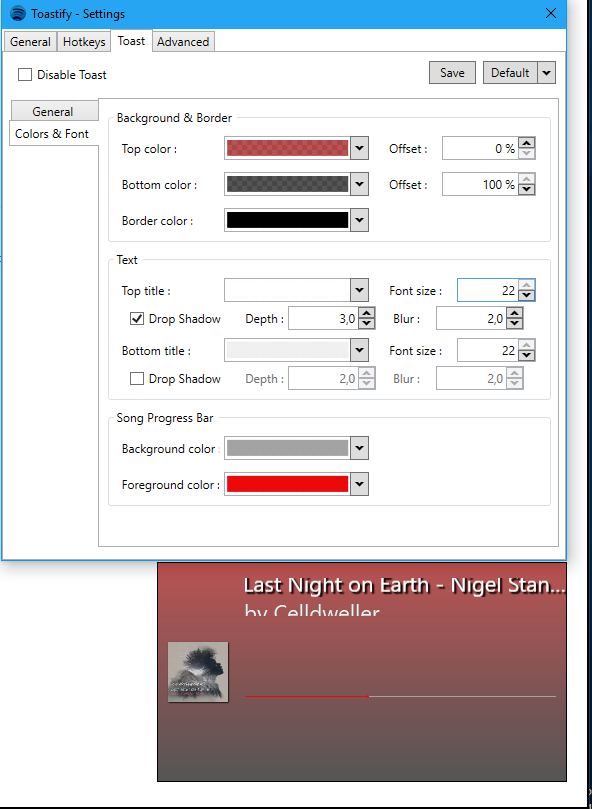Uncheck Drop Shadow for Top title
Image resolution: width=592 pixels, height=809 pixels.
point(137,319)
